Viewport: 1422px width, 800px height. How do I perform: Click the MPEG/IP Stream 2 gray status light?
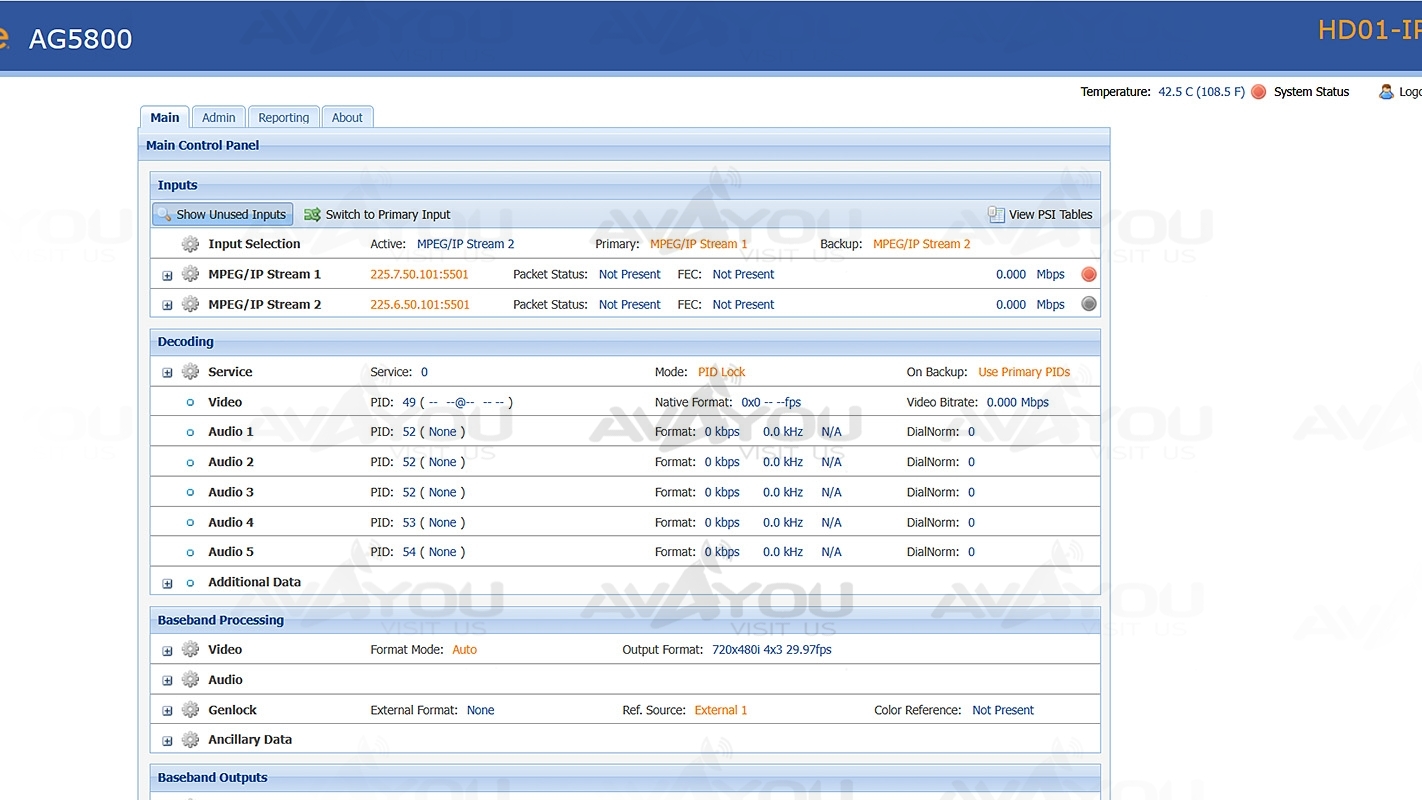(x=1089, y=304)
